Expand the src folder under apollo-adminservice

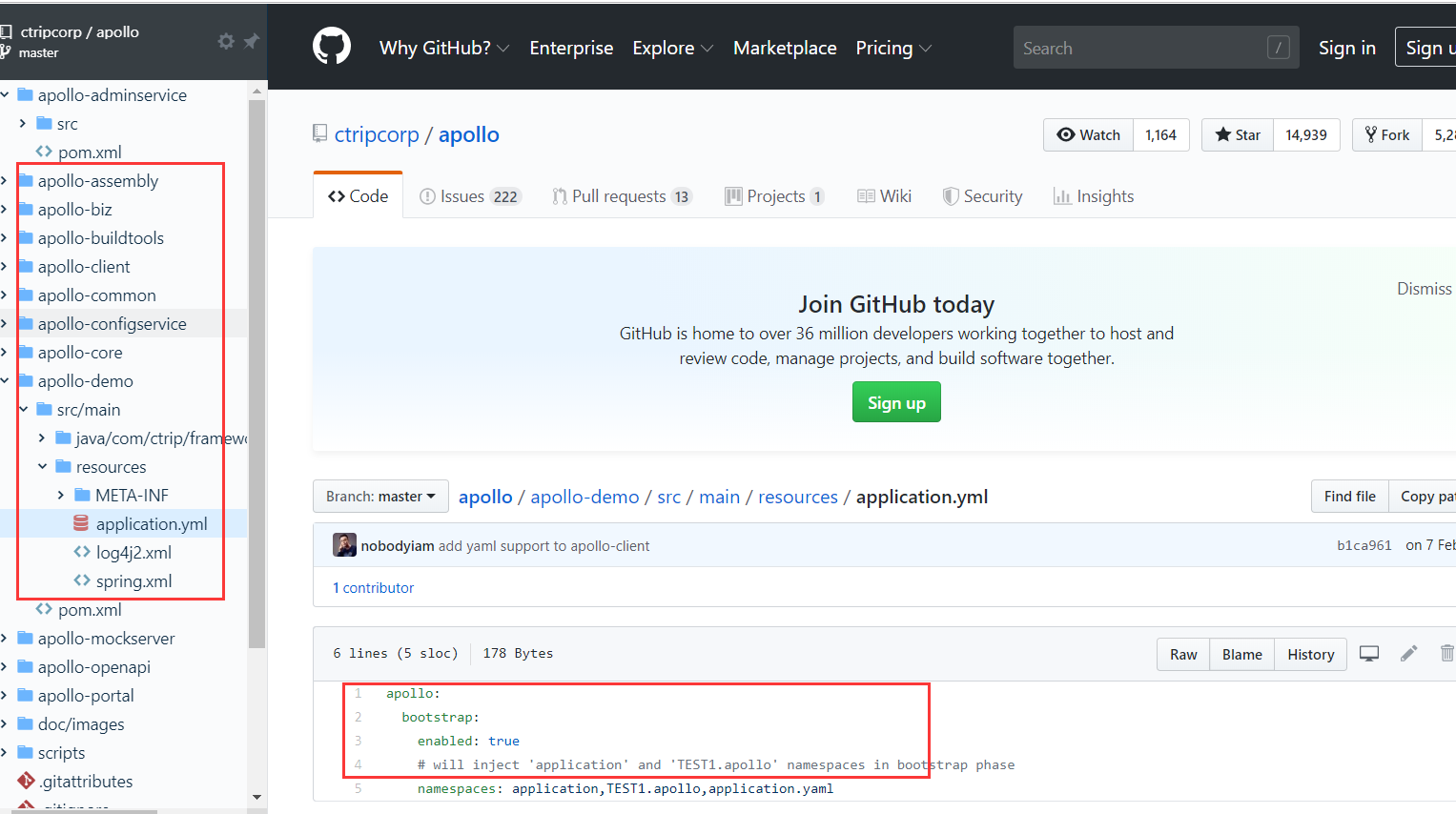click(23, 123)
